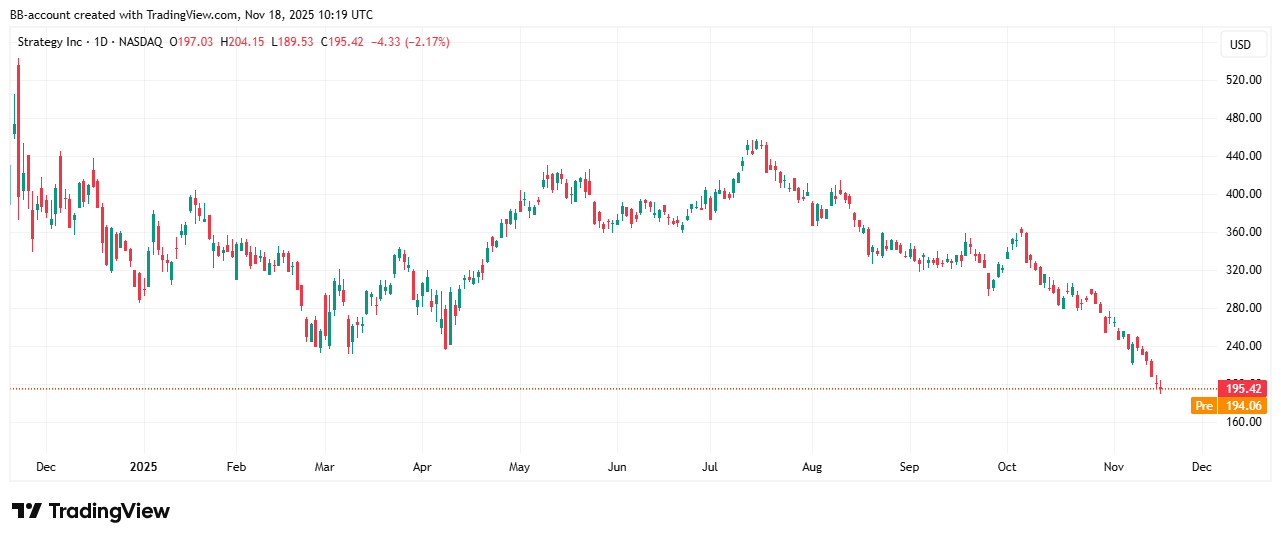Click the TradingView logo icon
Image resolution: width=1281 pixels, height=541 pixels.
[27, 511]
